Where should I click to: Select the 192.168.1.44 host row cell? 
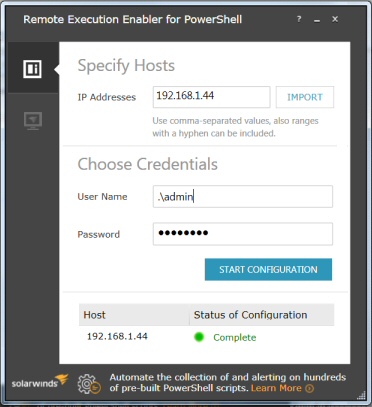pyautogui.click(x=117, y=336)
